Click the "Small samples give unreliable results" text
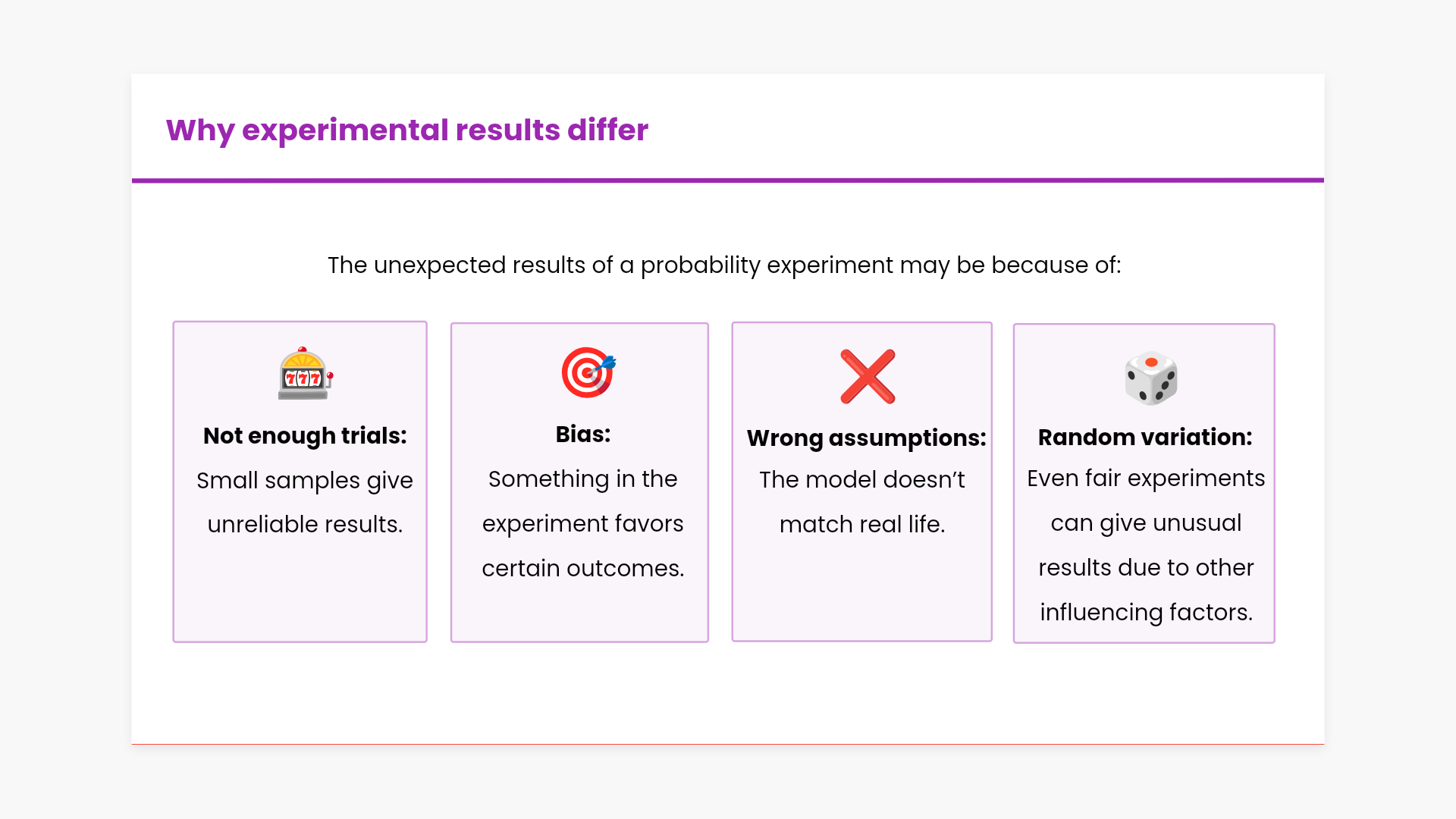Viewport: 1456px width, 819px height. coord(305,502)
